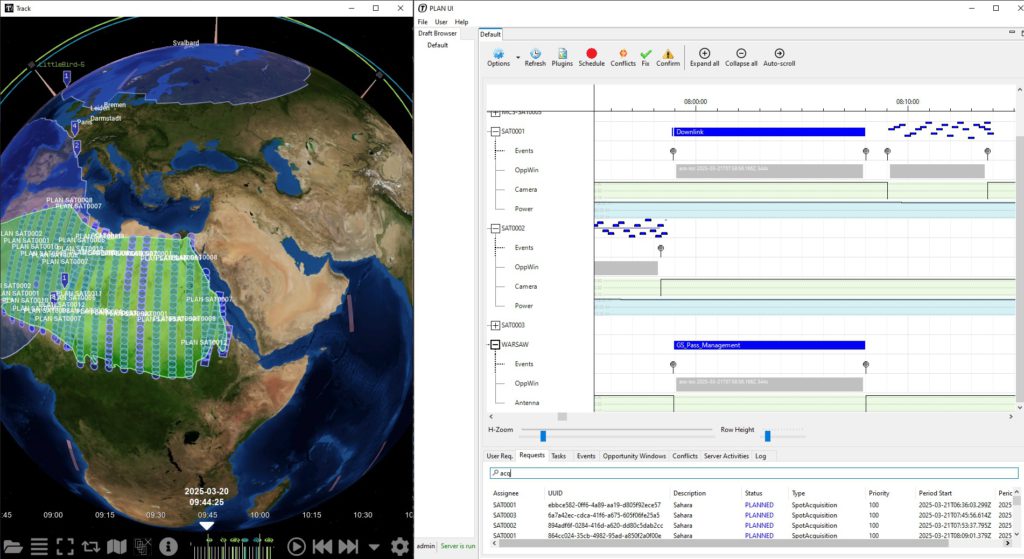
Task: Open the Options dropdown arrow
Action: click(517, 55)
